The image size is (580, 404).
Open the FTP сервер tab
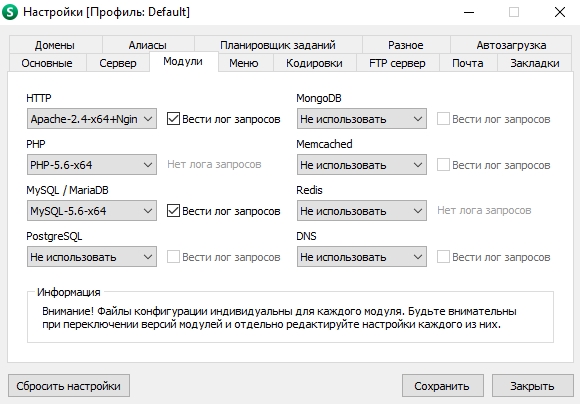pyautogui.click(x=398, y=63)
